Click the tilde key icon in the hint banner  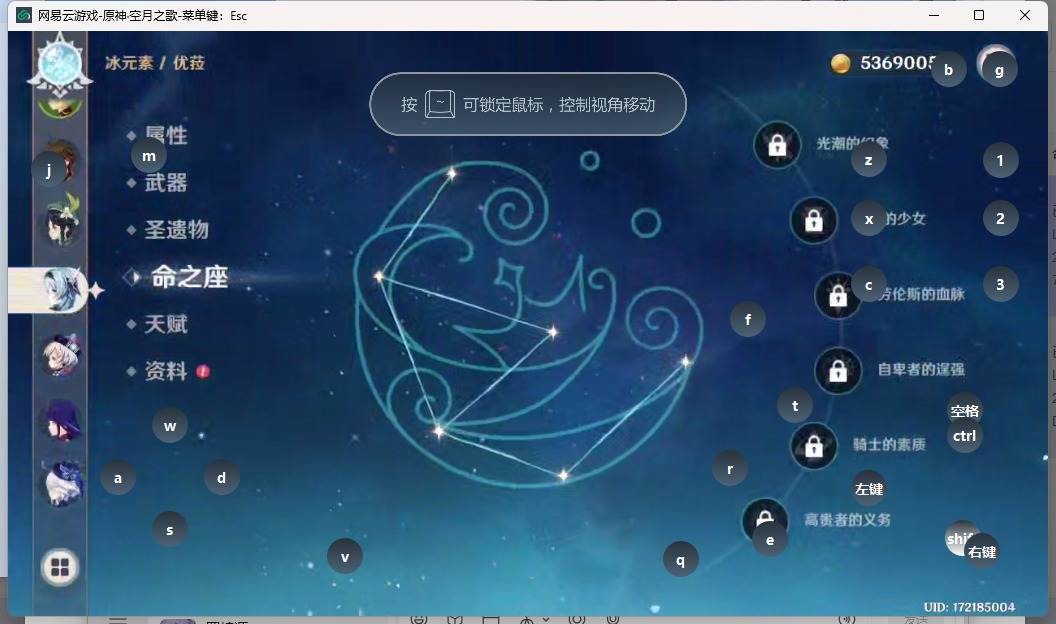click(440, 104)
